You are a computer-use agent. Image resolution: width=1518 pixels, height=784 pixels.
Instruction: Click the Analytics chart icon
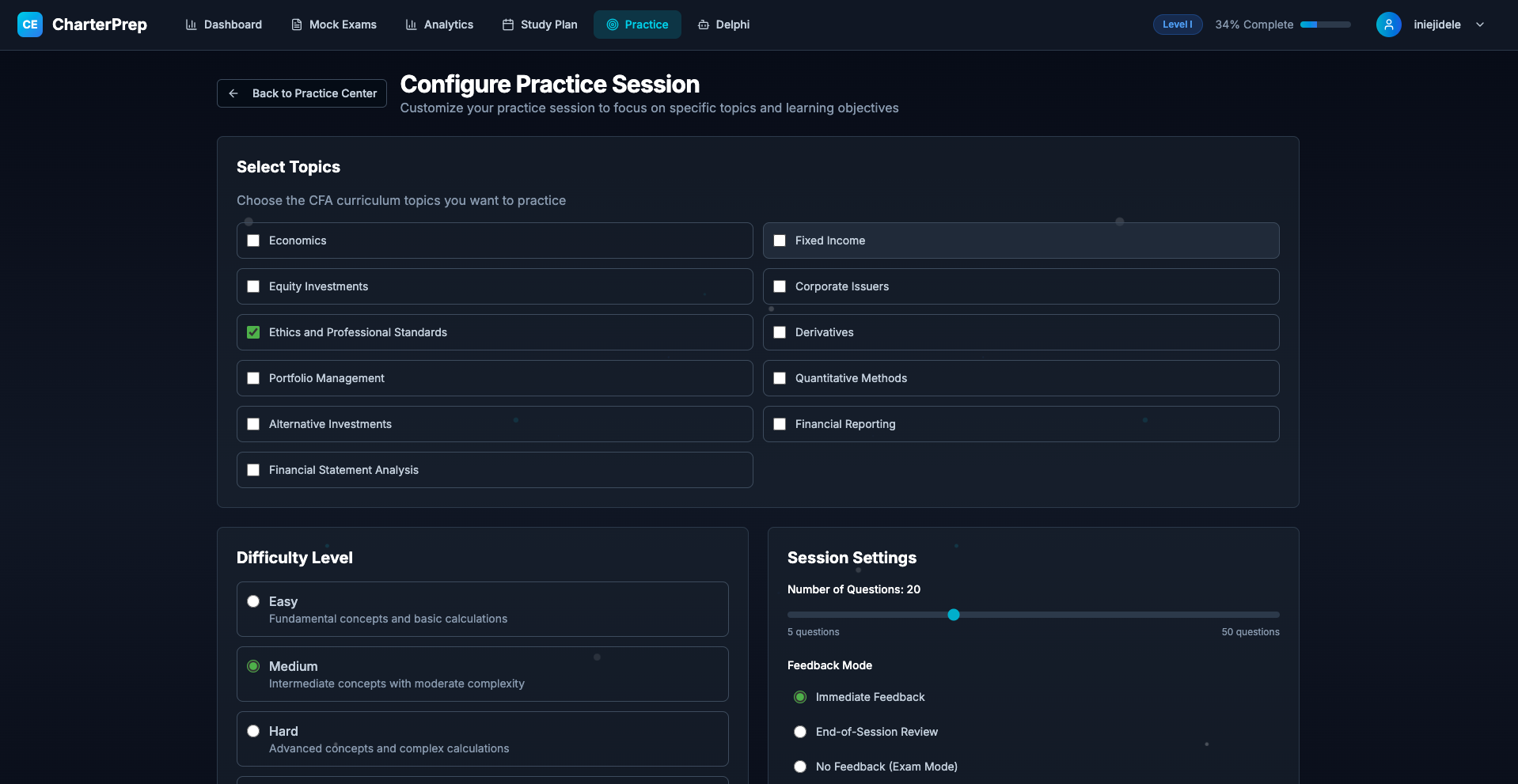click(411, 25)
